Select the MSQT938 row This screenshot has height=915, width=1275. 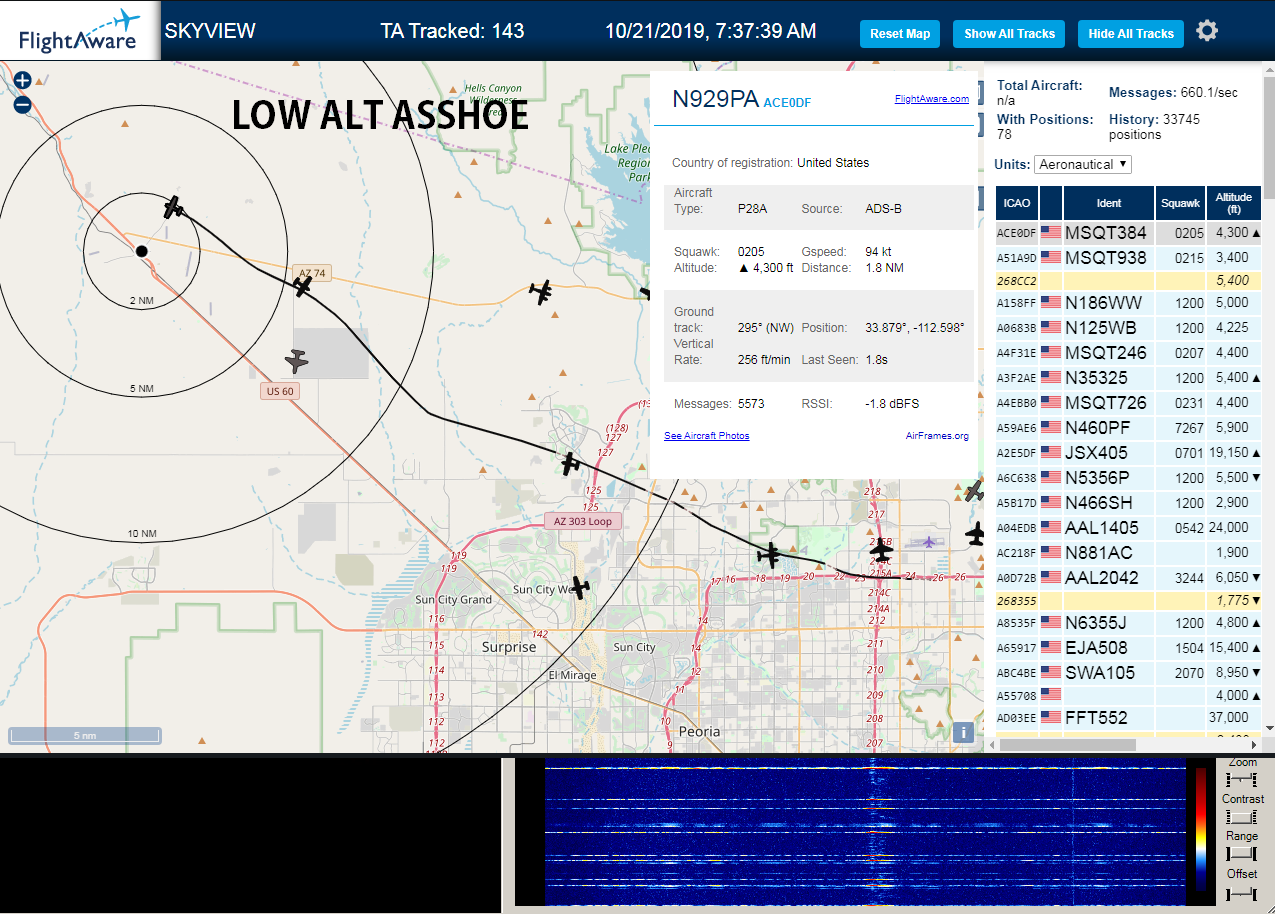click(x=1129, y=258)
